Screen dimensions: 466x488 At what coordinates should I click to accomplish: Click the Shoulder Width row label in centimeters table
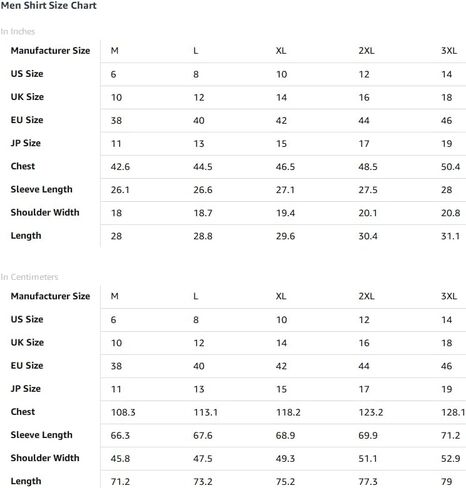point(45,458)
